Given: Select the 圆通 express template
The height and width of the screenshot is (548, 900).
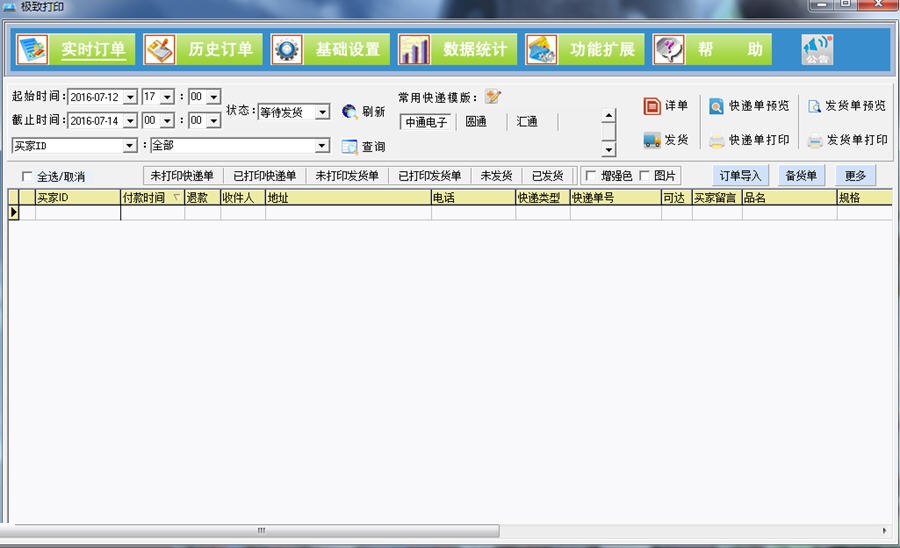Looking at the screenshot, I should [476, 122].
